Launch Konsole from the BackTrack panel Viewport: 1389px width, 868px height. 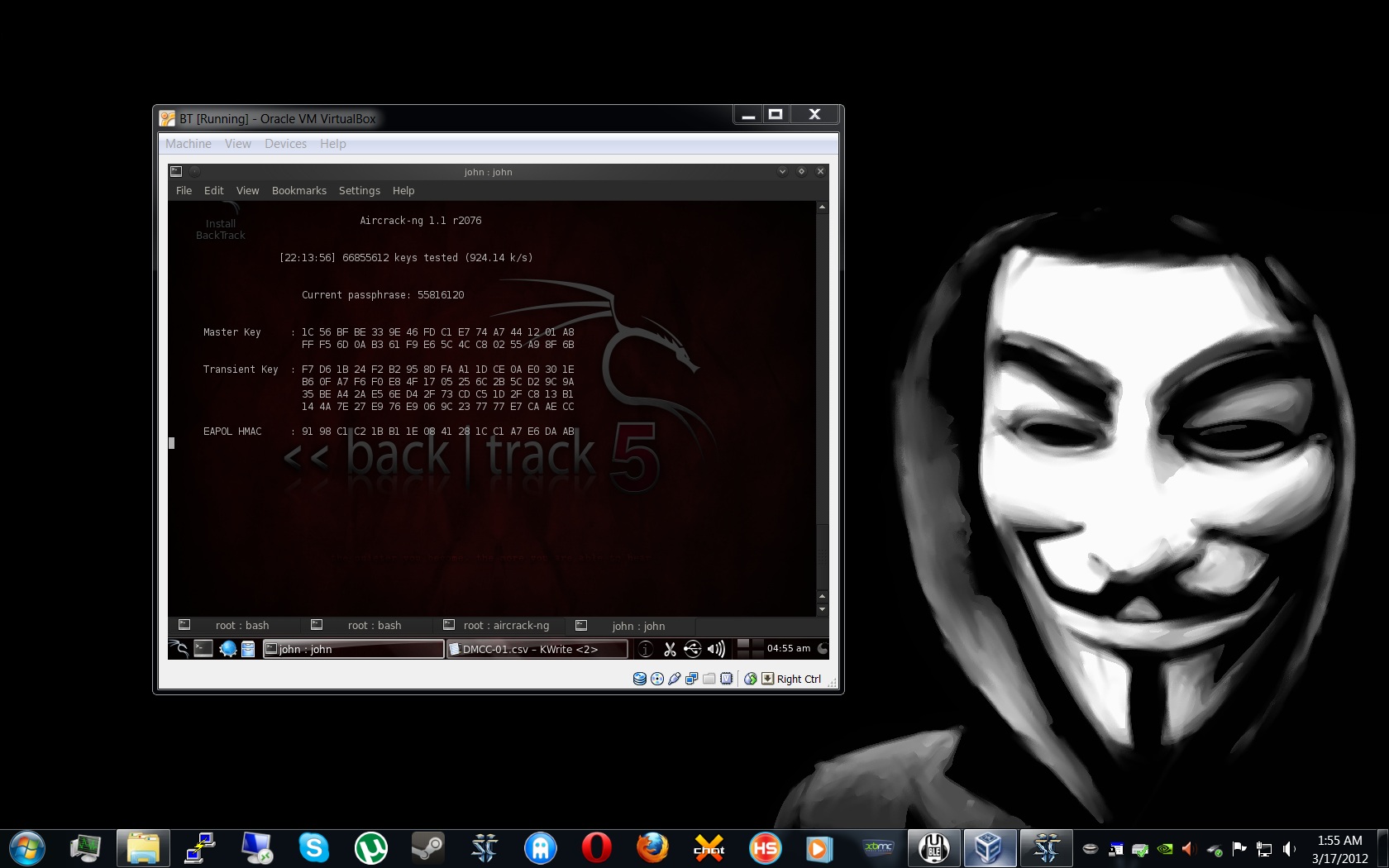click(x=203, y=649)
